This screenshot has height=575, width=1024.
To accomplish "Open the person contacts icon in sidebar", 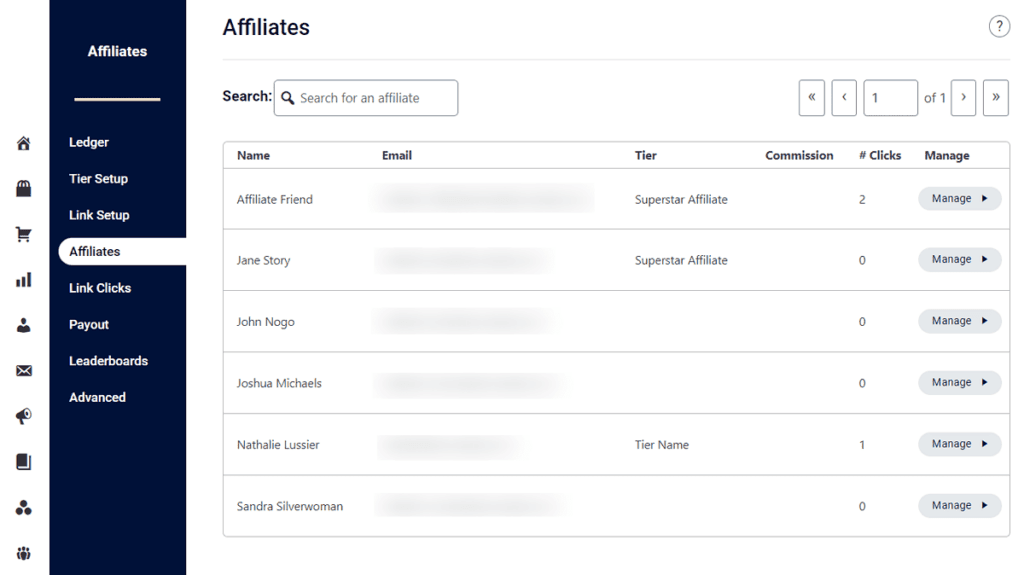I will 24,325.
